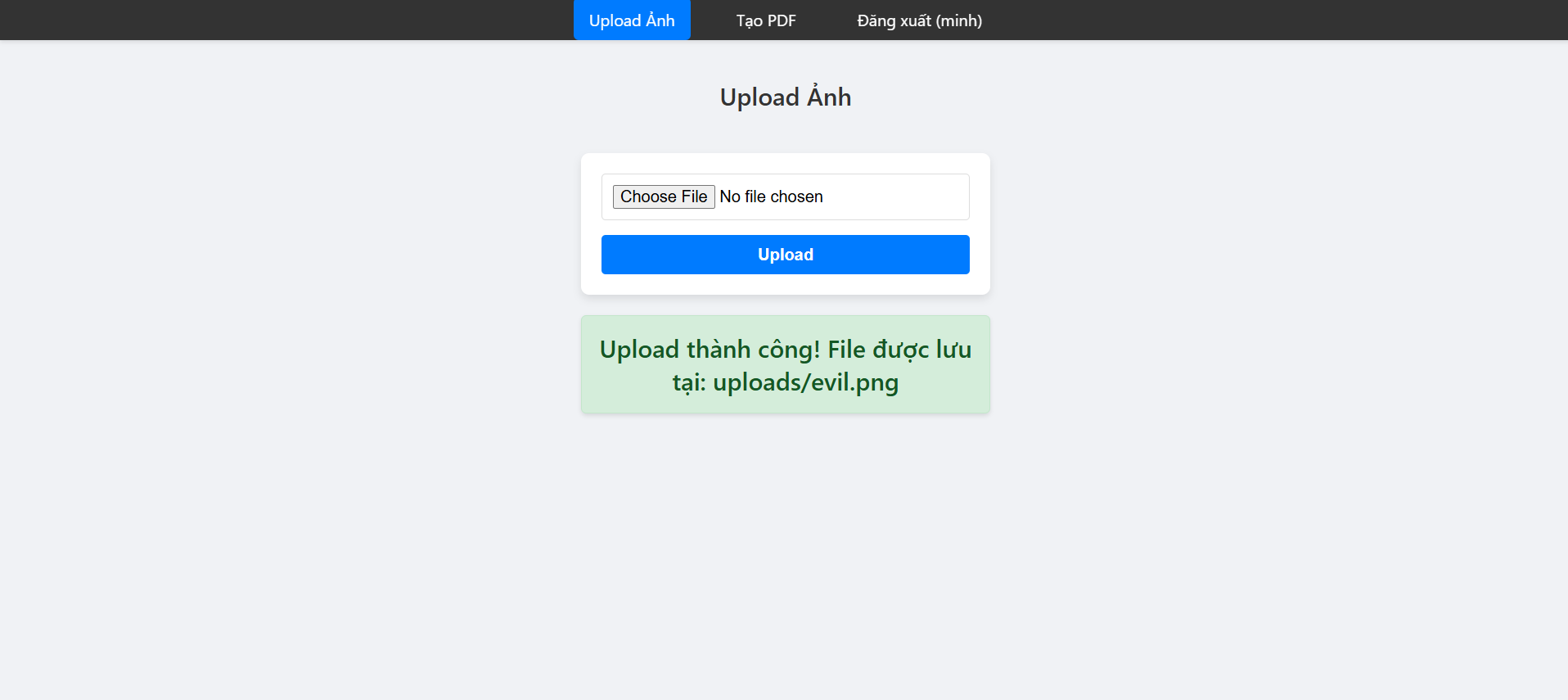1568x700 pixels.
Task: Click the white upload form card
Action: click(x=785, y=224)
